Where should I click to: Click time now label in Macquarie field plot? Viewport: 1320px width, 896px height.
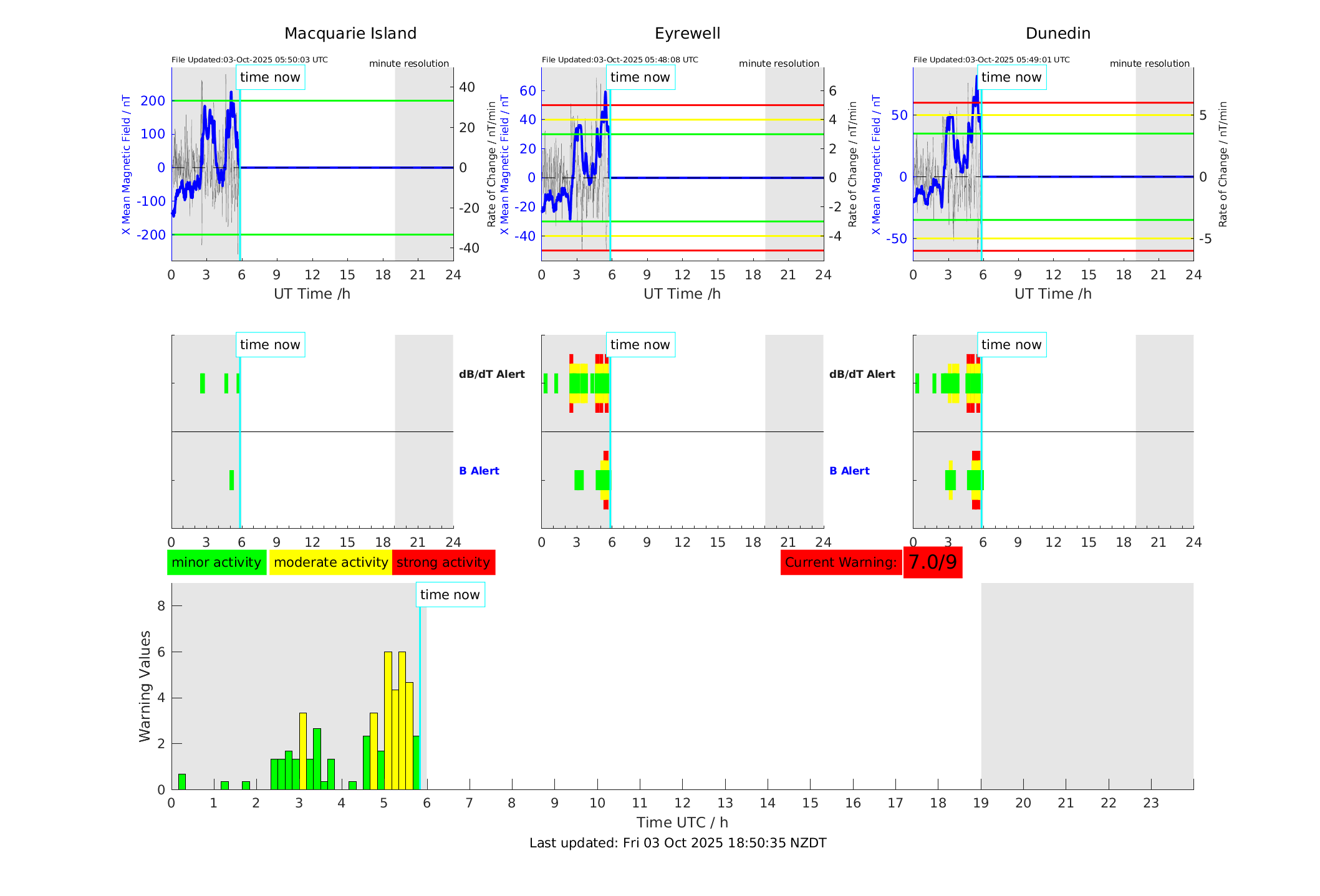point(270,77)
